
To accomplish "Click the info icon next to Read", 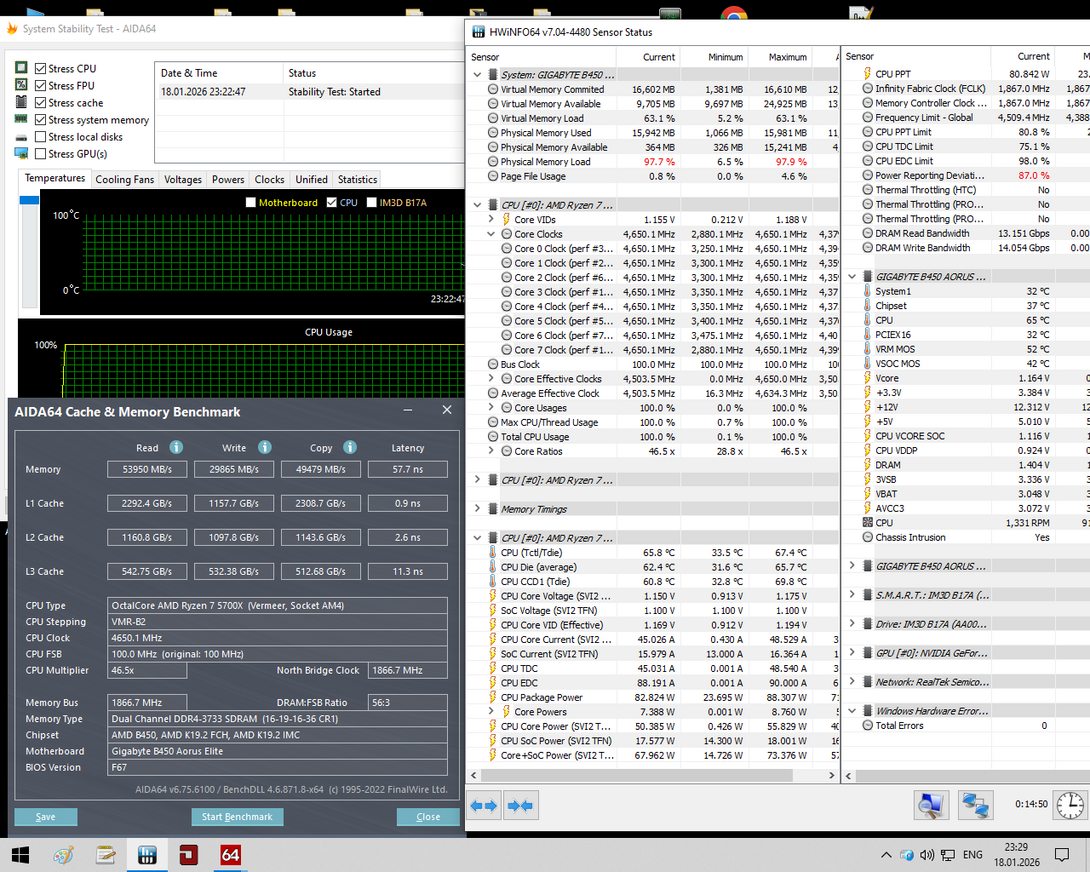I will [176, 448].
